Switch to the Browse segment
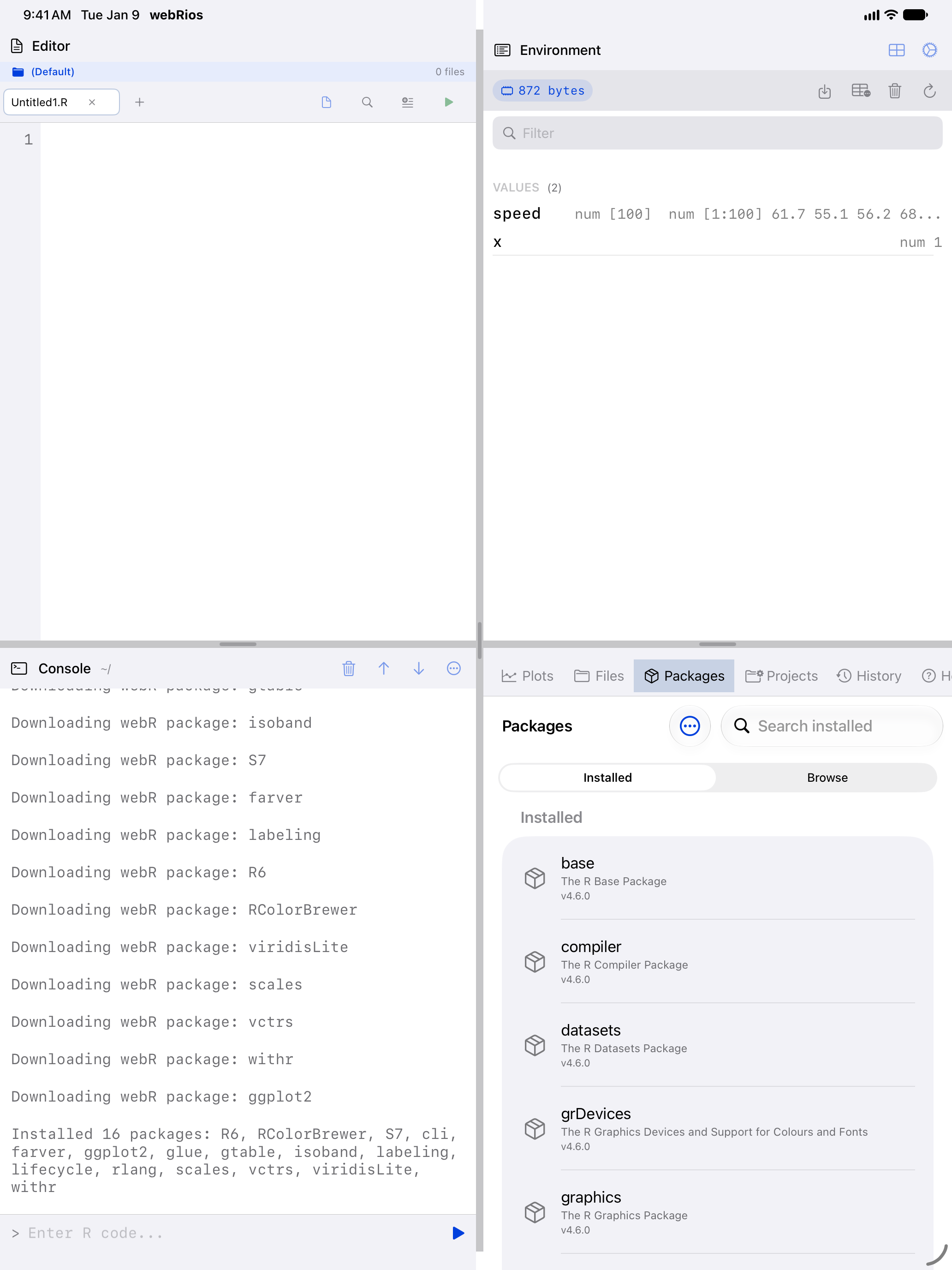The image size is (952, 1270). pos(827,778)
